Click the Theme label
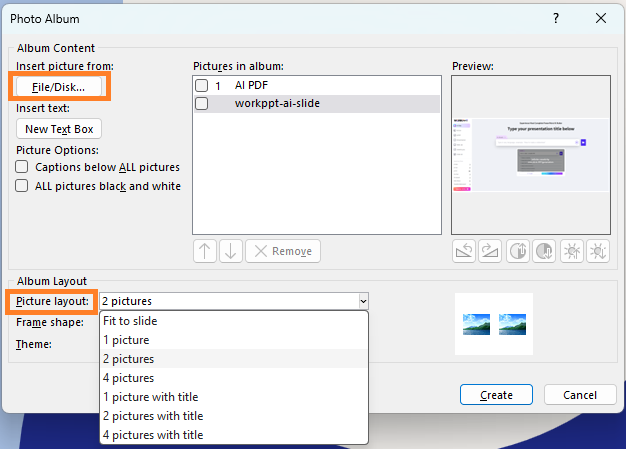This screenshot has width=626, height=449. coord(34,344)
